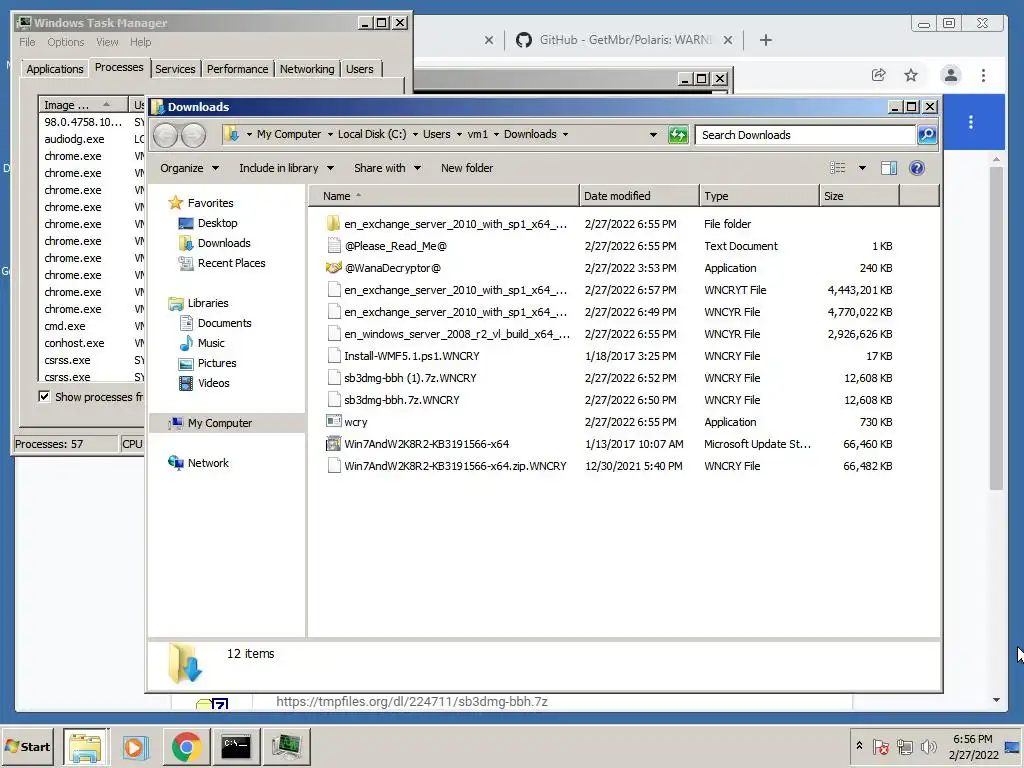Select the Win7AndW2K8R2-KB3191566-x64 update package icon
This screenshot has height=768, width=1024.
(x=334, y=443)
